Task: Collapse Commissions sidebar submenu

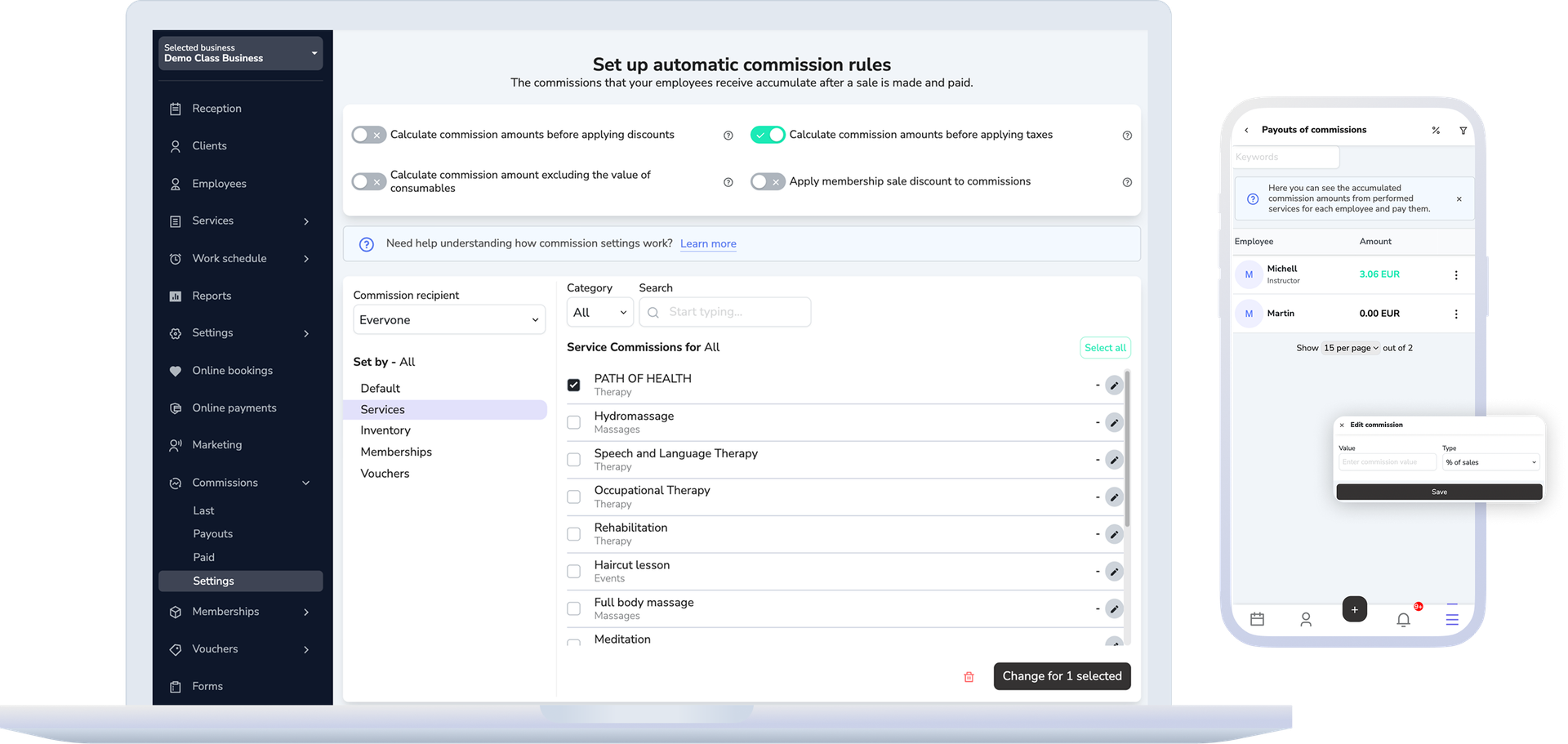Action: (x=306, y=483)
